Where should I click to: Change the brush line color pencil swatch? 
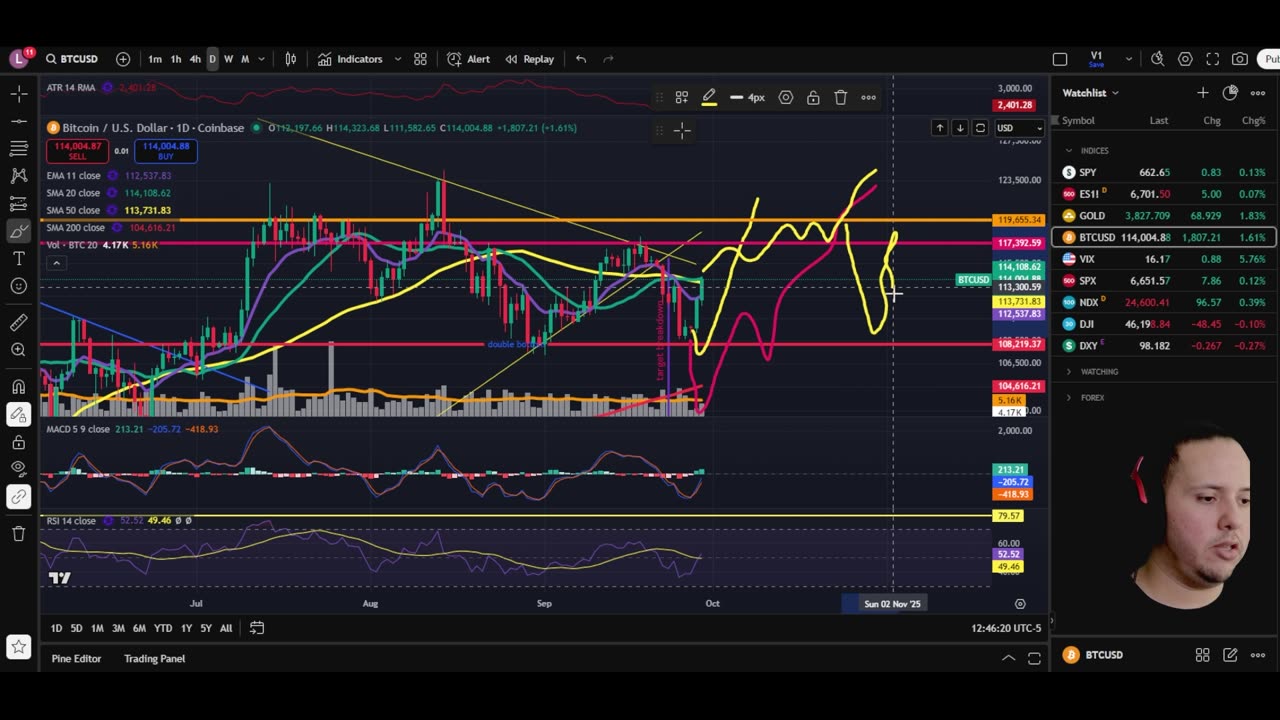point(709,97)
